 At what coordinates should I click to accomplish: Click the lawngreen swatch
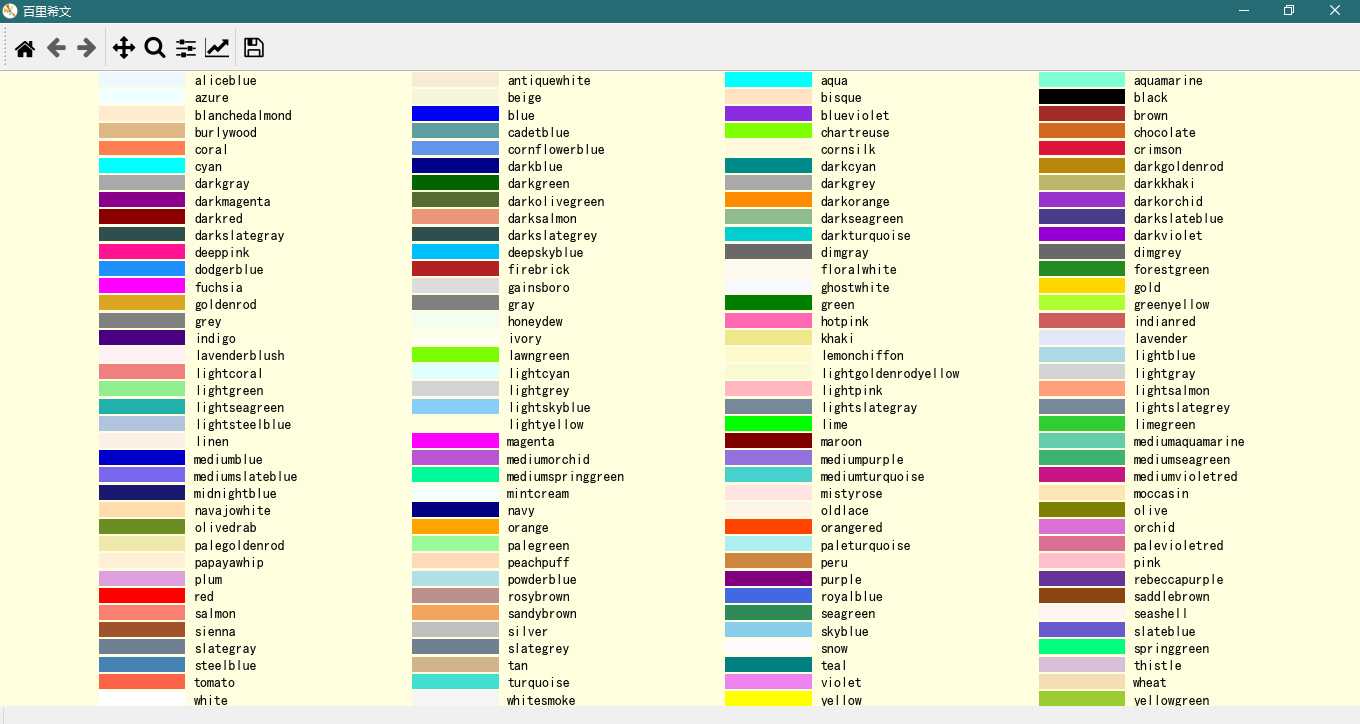[x=455, y=355]
